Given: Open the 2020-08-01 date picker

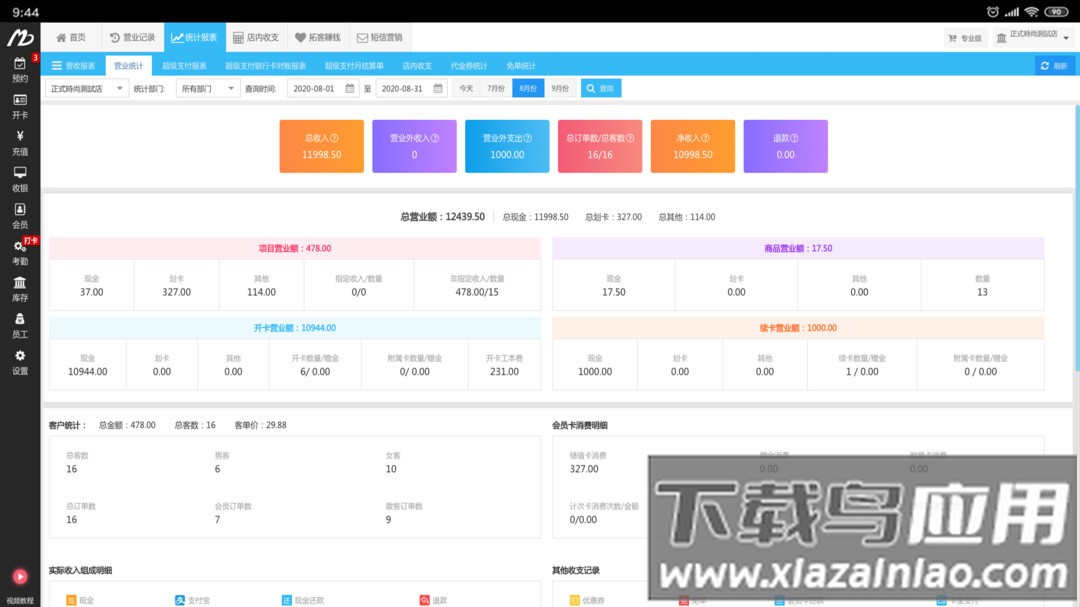Looking at the screenshot, I should [x=315, y=88].
